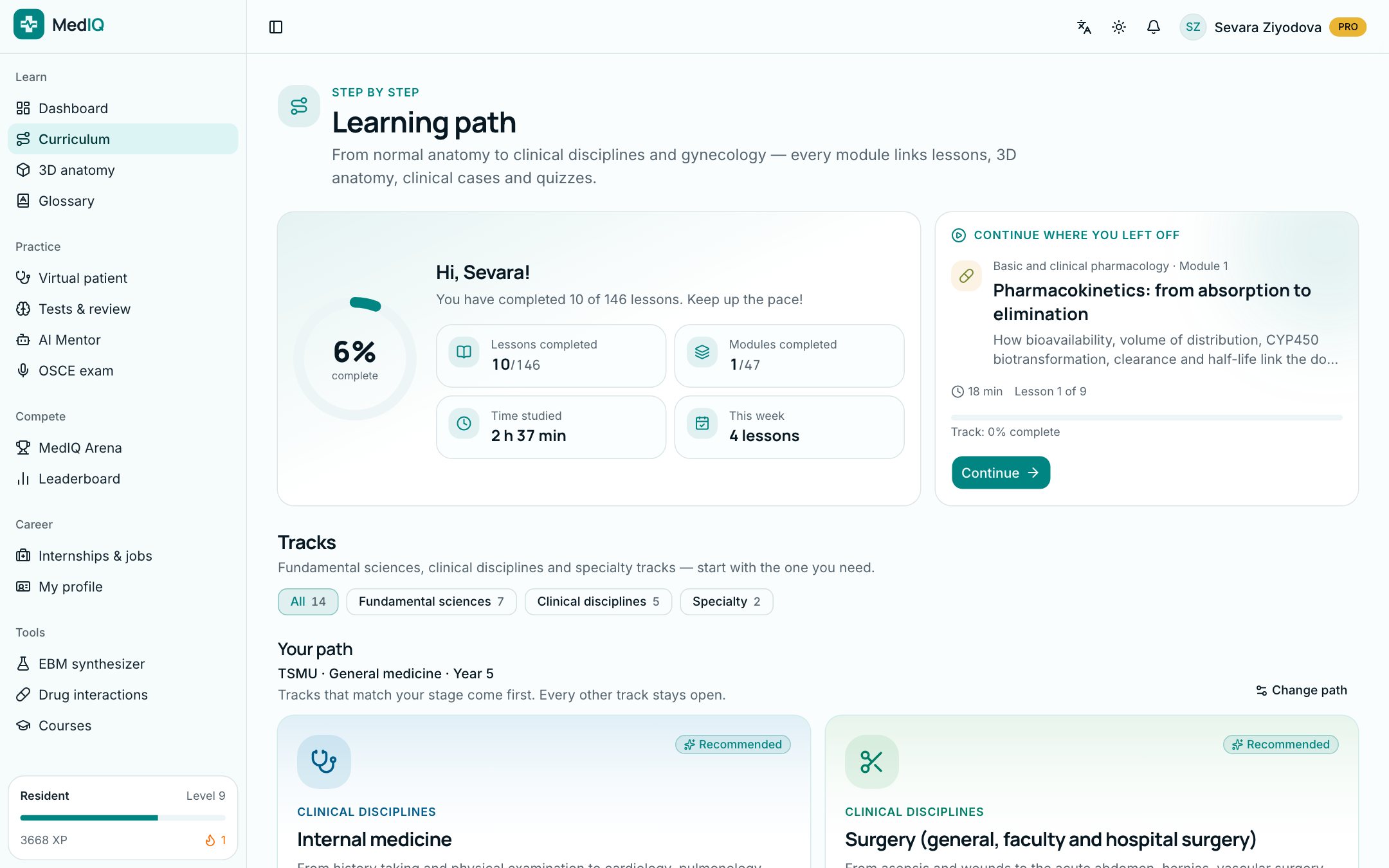1389x868 pixels.
Task: Click the Virtual patient stethoscope icon
Action: (23, 278)
